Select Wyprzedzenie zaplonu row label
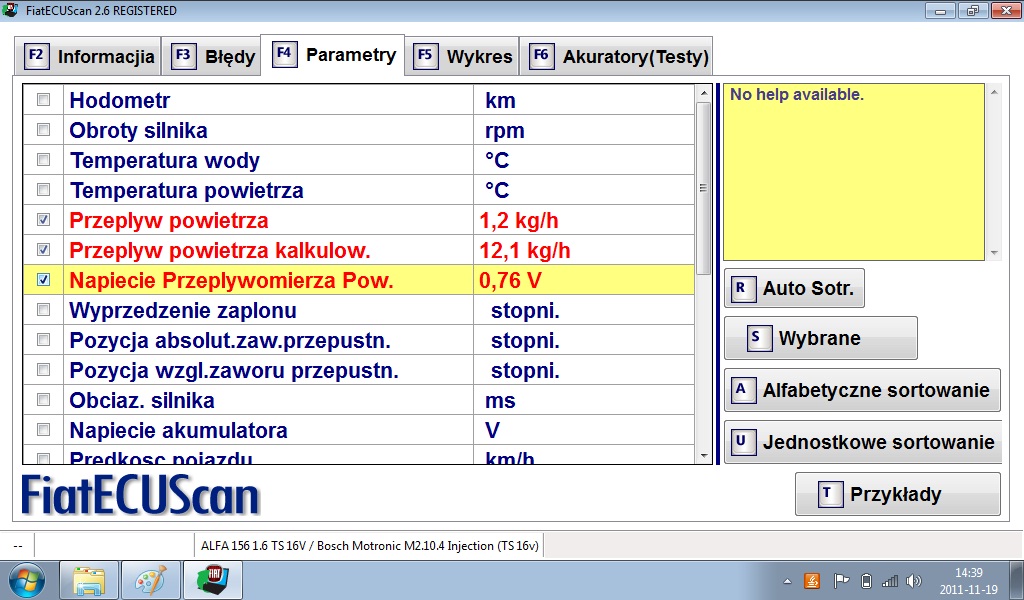1024x600 pixels. (183, 311)
